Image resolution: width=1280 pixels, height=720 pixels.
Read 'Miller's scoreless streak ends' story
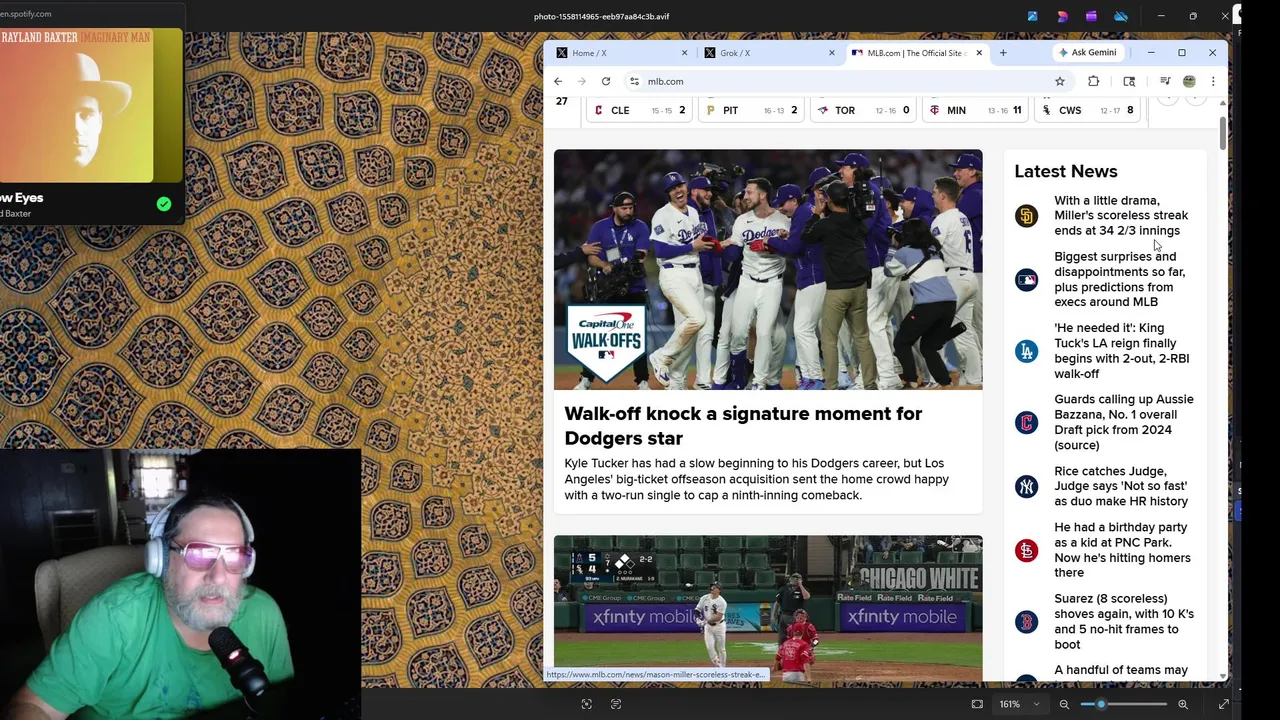click(1121, 215)
